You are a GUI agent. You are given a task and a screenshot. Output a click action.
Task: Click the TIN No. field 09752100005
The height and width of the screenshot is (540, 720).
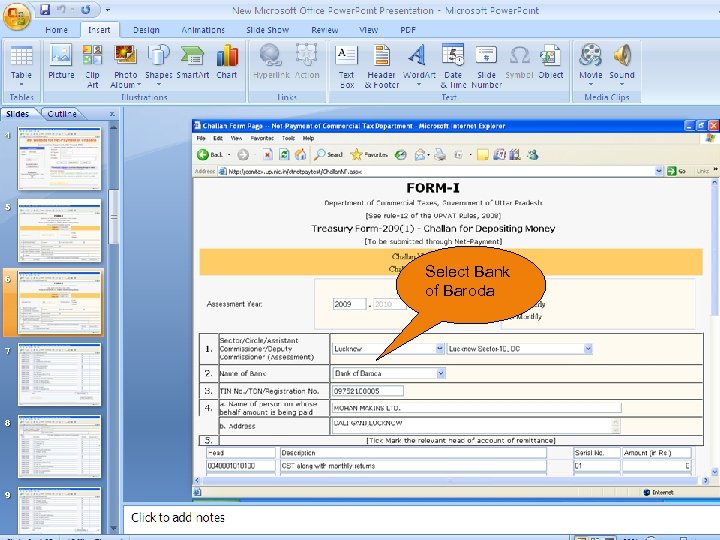(x=367, y=391)
